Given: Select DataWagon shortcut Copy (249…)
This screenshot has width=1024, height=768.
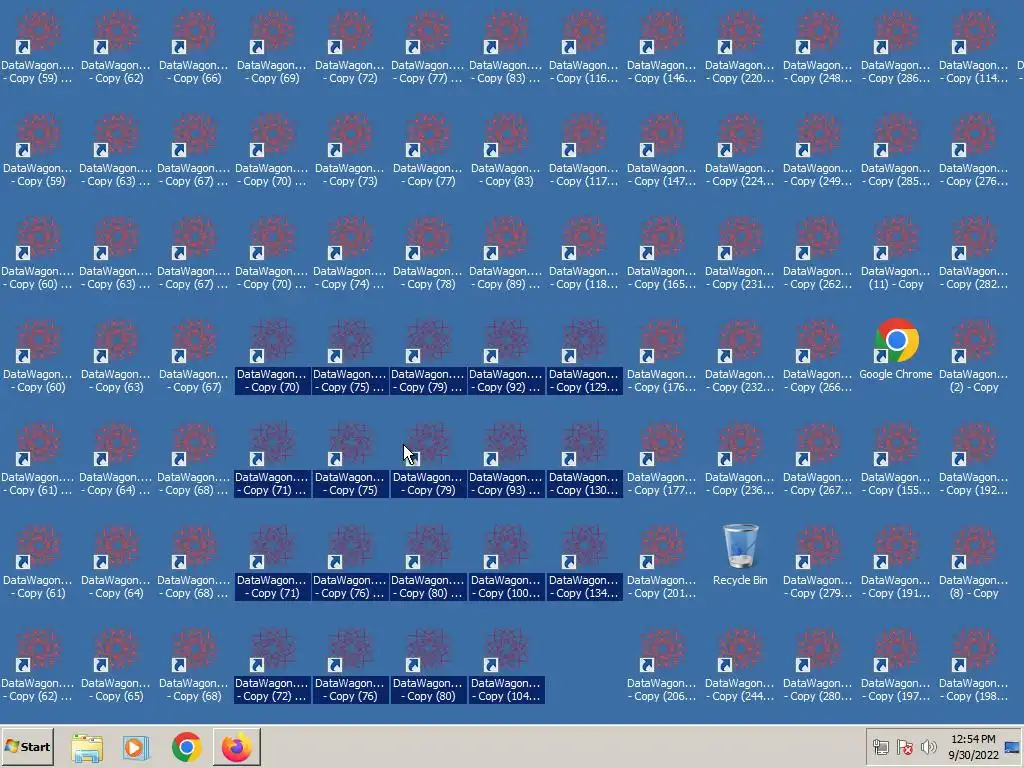Looking at the screenshot, I should point(818,150).
